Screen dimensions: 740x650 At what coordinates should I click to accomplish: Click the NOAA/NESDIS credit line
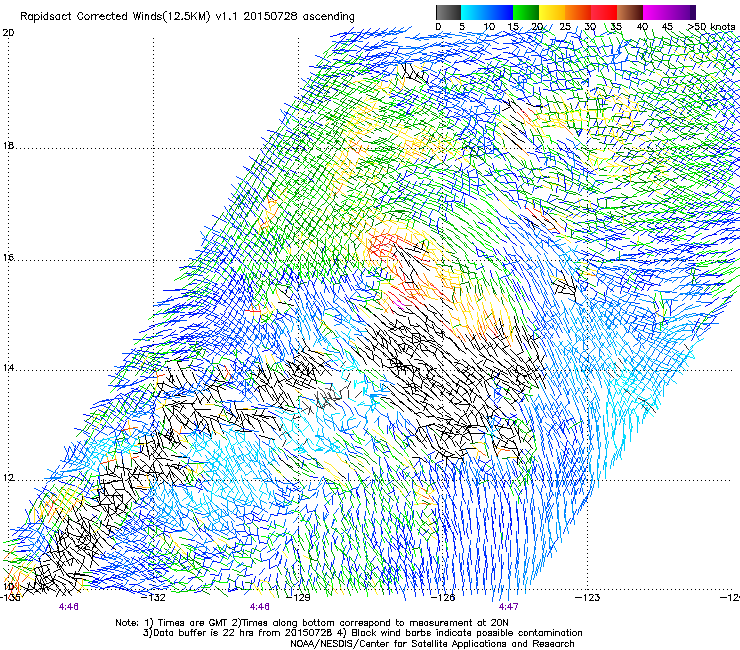pyautogui.click(x=432, y=643)
